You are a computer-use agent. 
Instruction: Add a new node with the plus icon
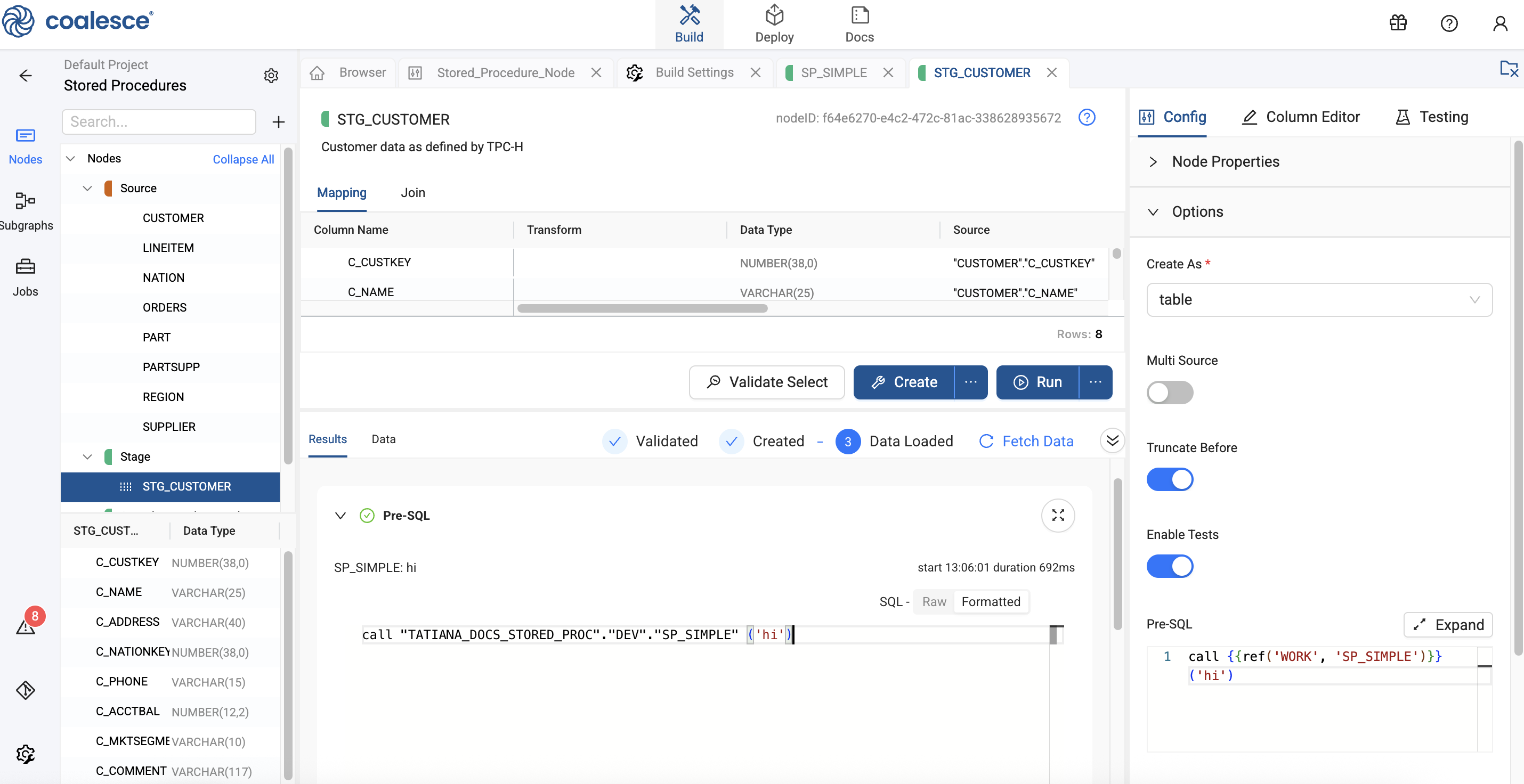(x=278, y=122)
